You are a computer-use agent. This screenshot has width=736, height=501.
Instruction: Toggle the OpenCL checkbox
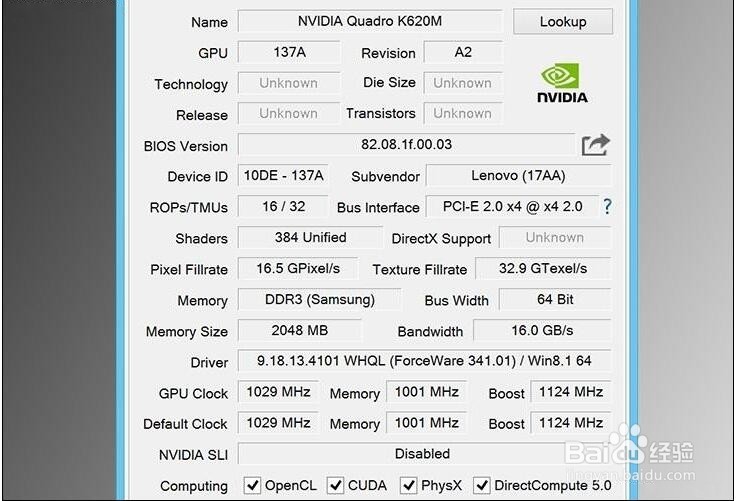point(253,486)
